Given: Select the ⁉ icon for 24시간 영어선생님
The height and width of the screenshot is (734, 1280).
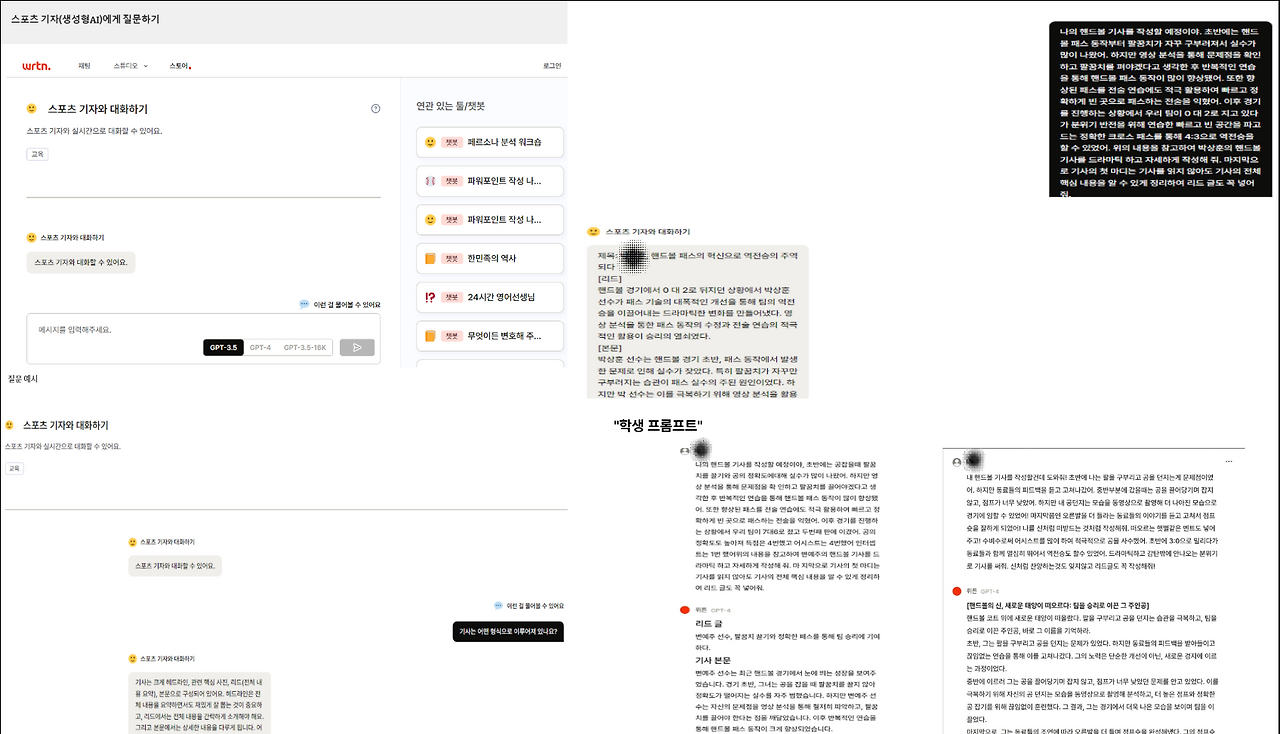Looking at the screenshot, I should click(430, 296).
